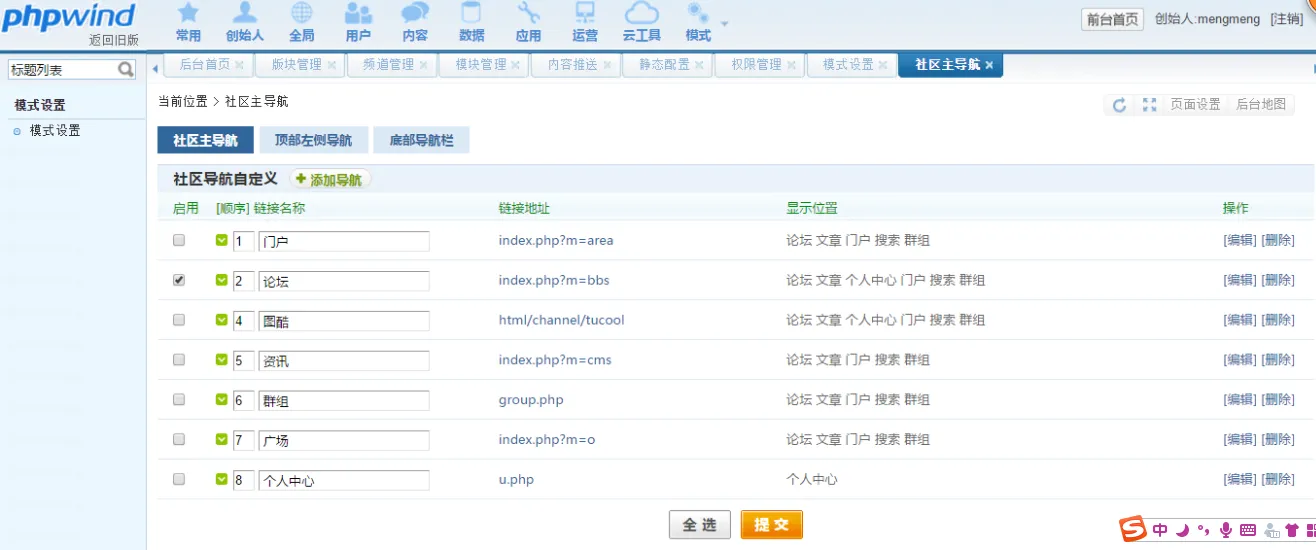Click 删除 on the 图酷 row

(1278, 320)
